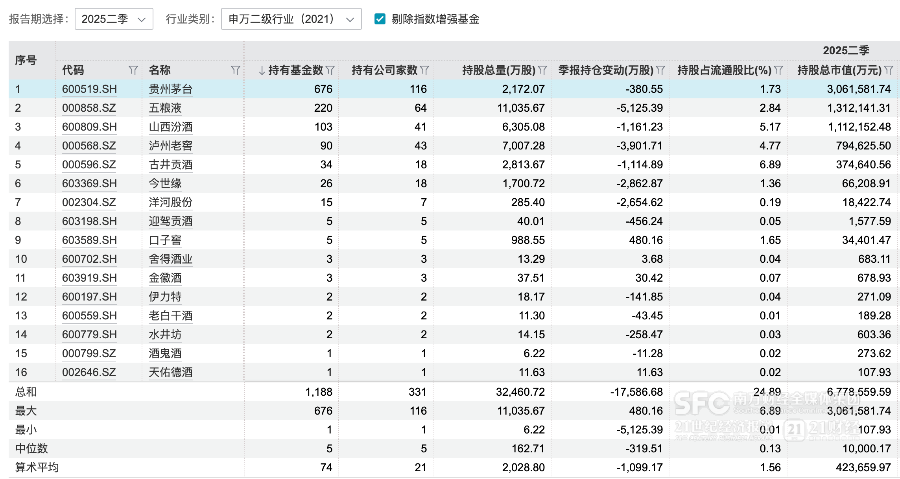Select stock name 洋河股份

coord(170,202)
